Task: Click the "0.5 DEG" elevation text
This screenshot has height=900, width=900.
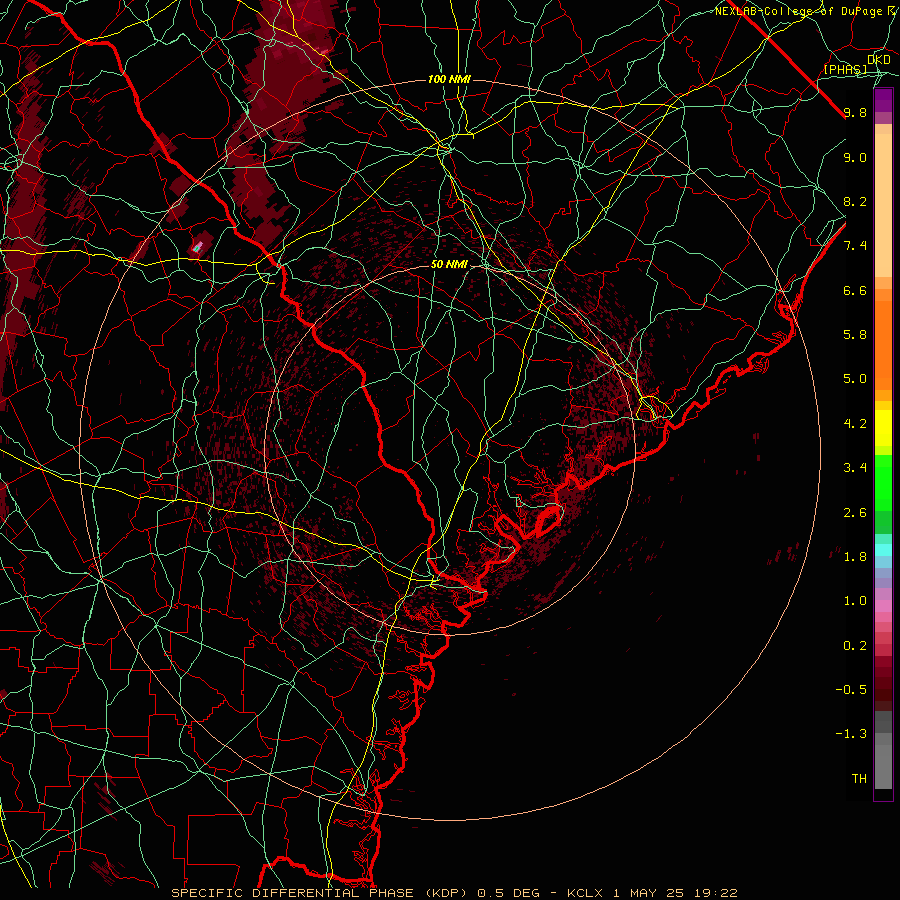Action: [509, 893]
